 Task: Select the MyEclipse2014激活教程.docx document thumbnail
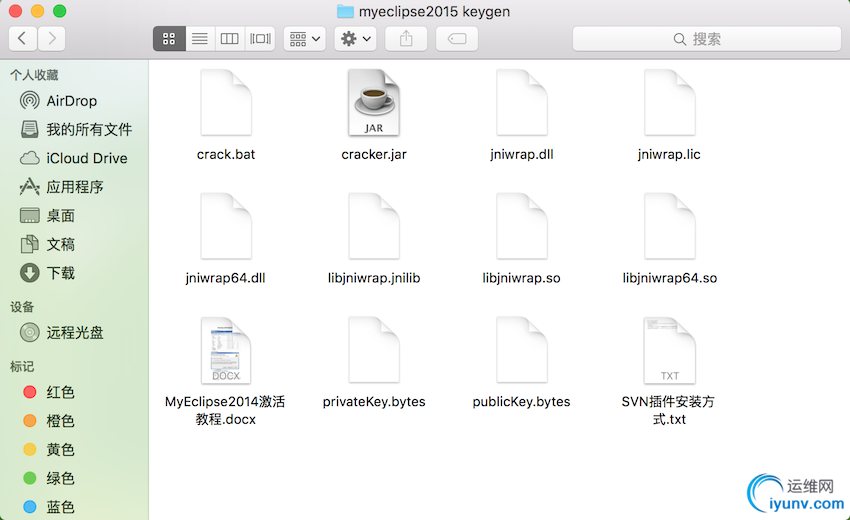pyautogui.click(x=226, y=350)
